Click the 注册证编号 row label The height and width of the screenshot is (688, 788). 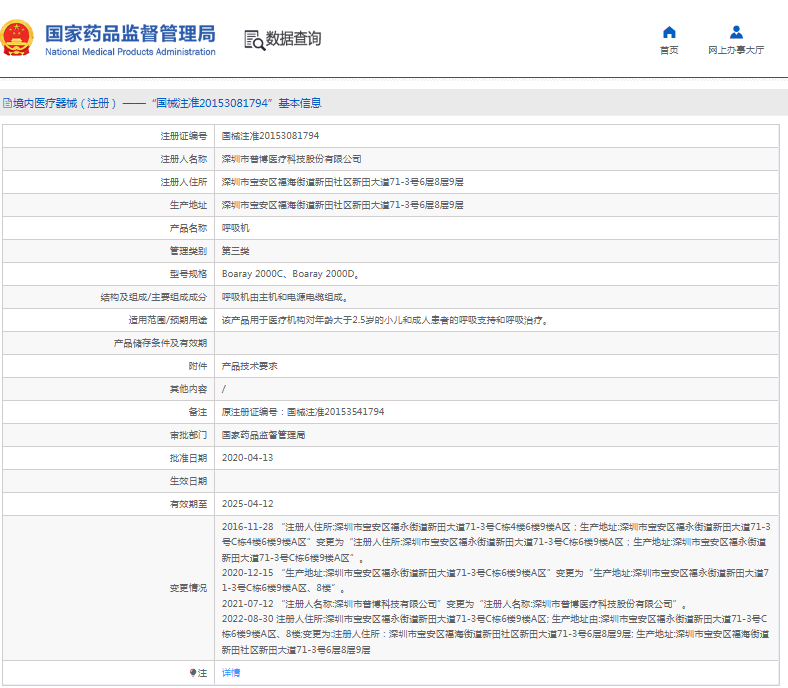183,136
